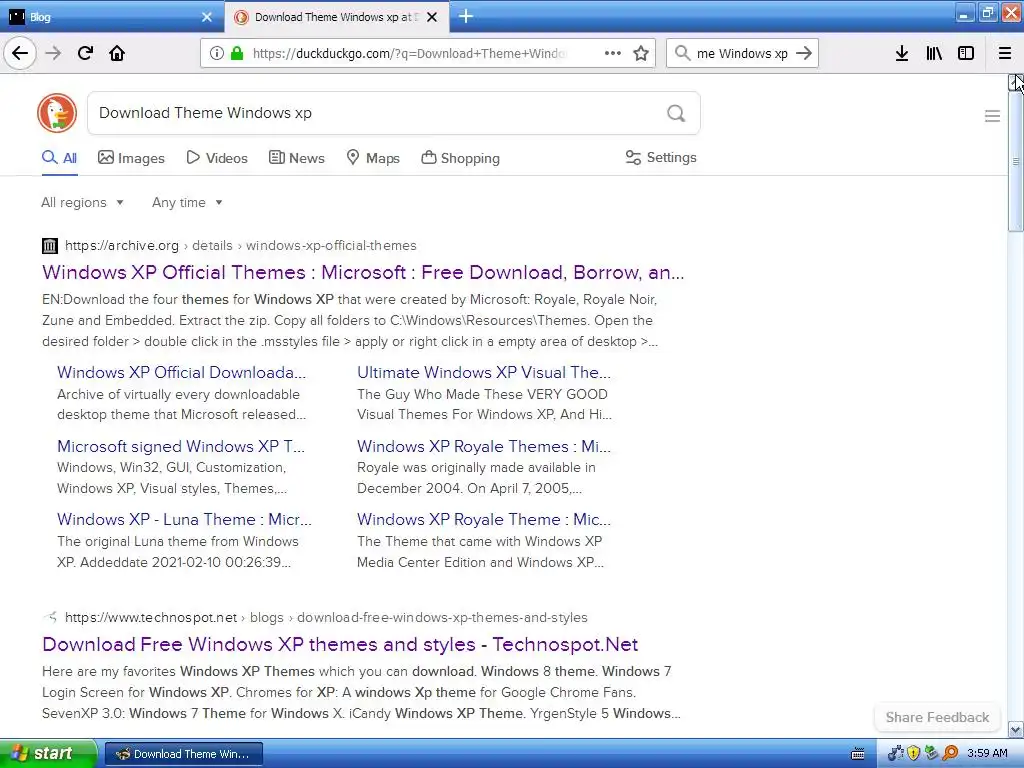The image size is (1024, 768).
Task: Open the taskbar keyboard icon
Action: click(x=858, y=754)
